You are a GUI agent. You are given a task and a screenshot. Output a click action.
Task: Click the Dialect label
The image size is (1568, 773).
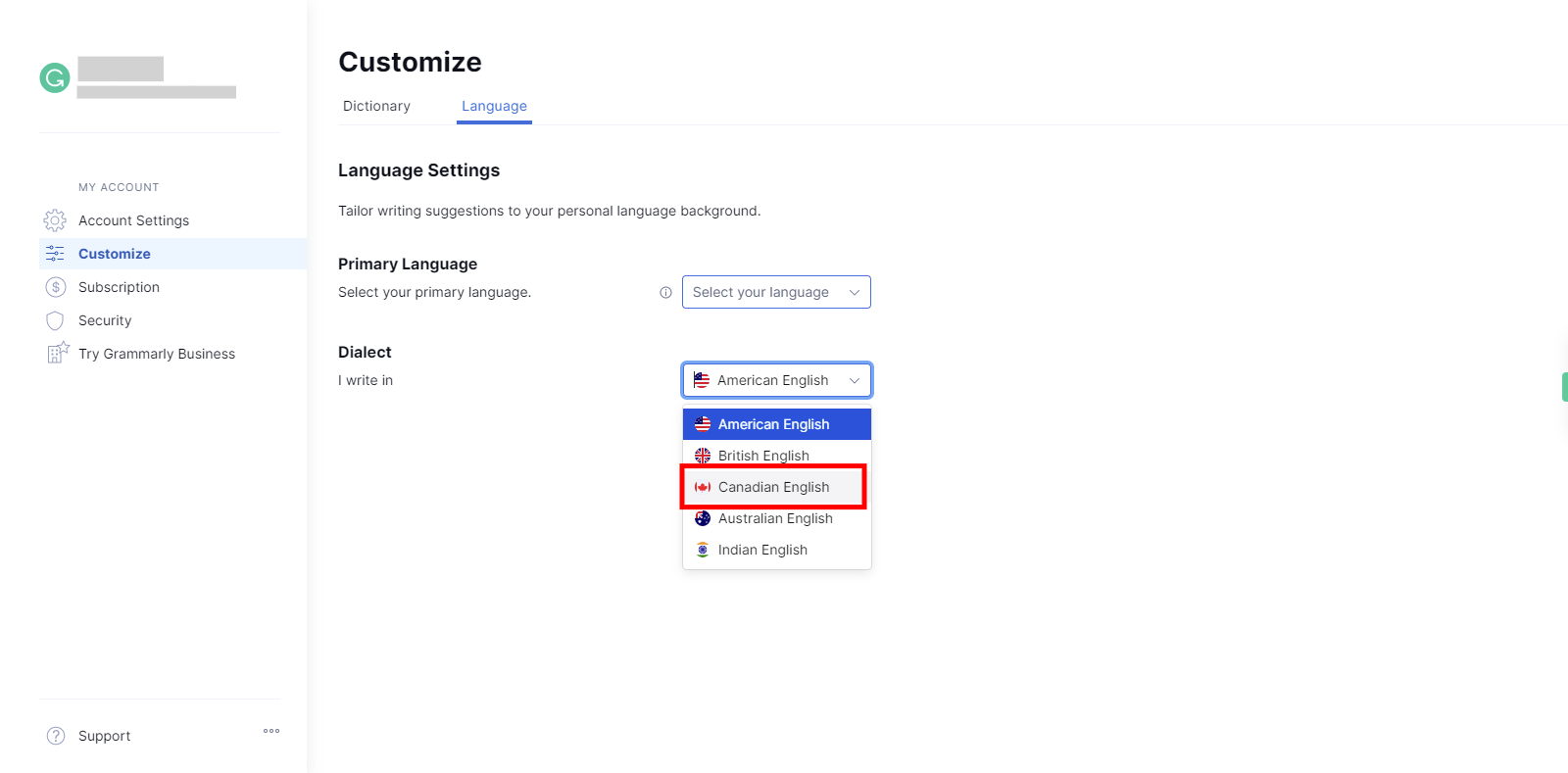(x=365, y=352)
